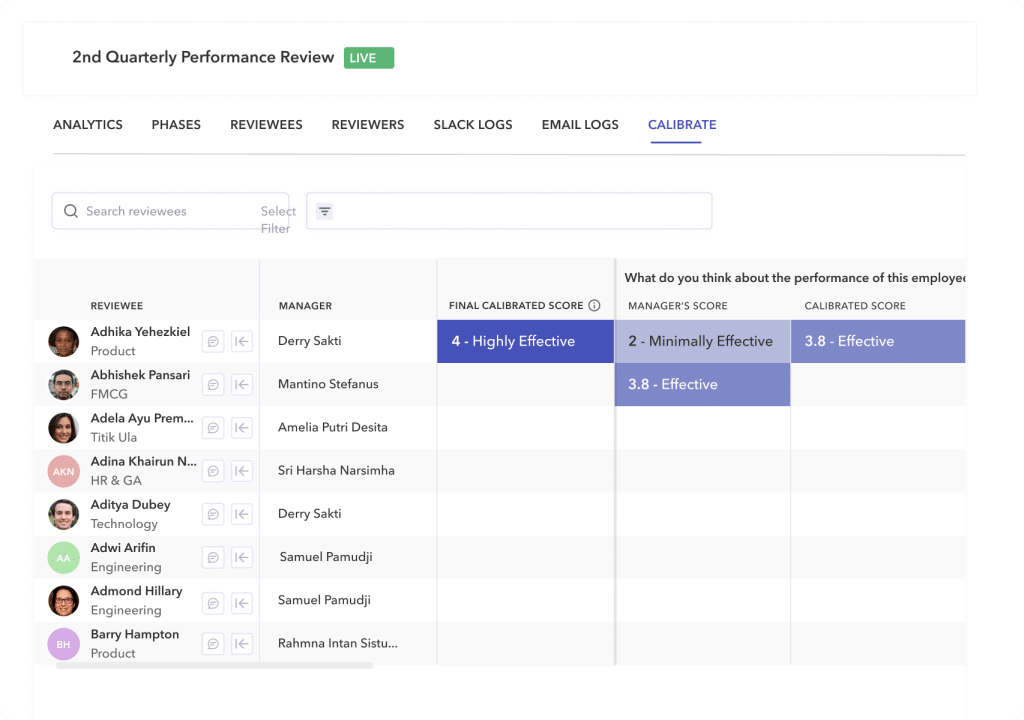The width and height of the screenshot is (1024, 720).
Task: Select the 2 - Minimally Effective score cell
Action: 703,341
